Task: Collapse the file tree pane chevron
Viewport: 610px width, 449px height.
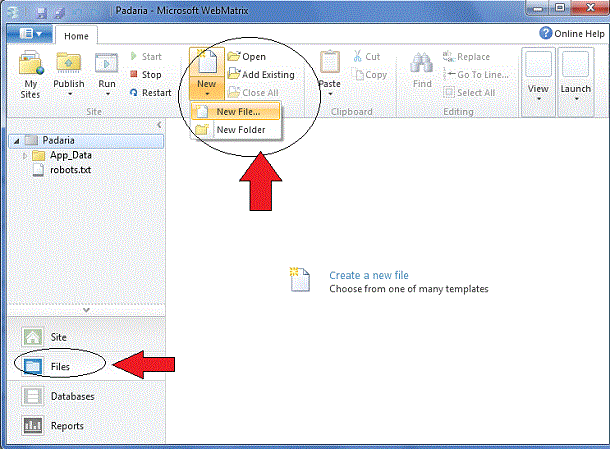Action: coord(159,125)
